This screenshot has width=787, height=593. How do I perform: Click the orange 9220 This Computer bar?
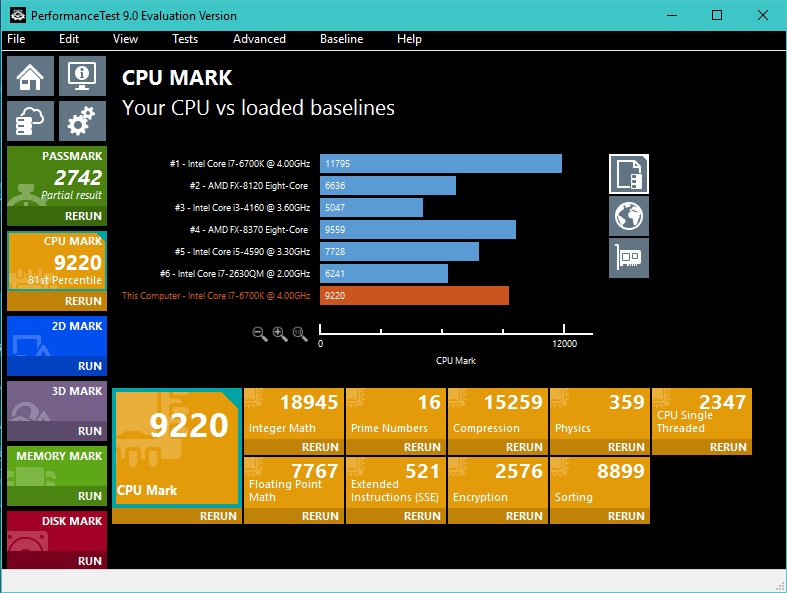point(415,296)
